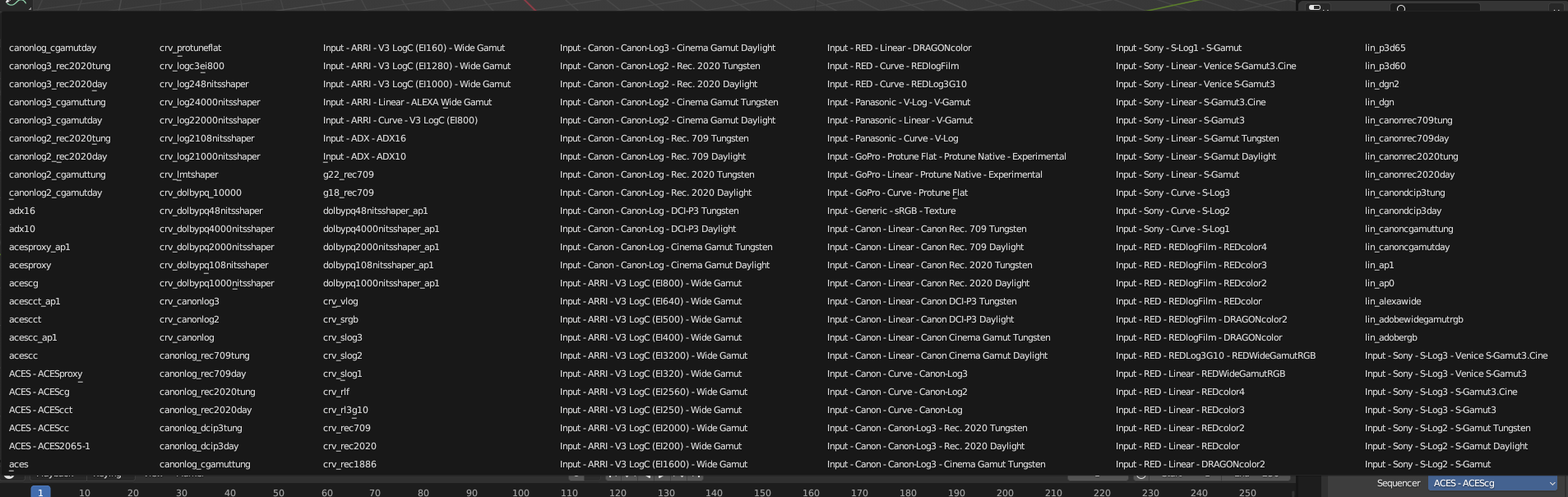The height and width of the screenshot is (497, 1568).
Task: Pick crv_srgb curve
Action: pyautogui.click(x=340, y=319)
